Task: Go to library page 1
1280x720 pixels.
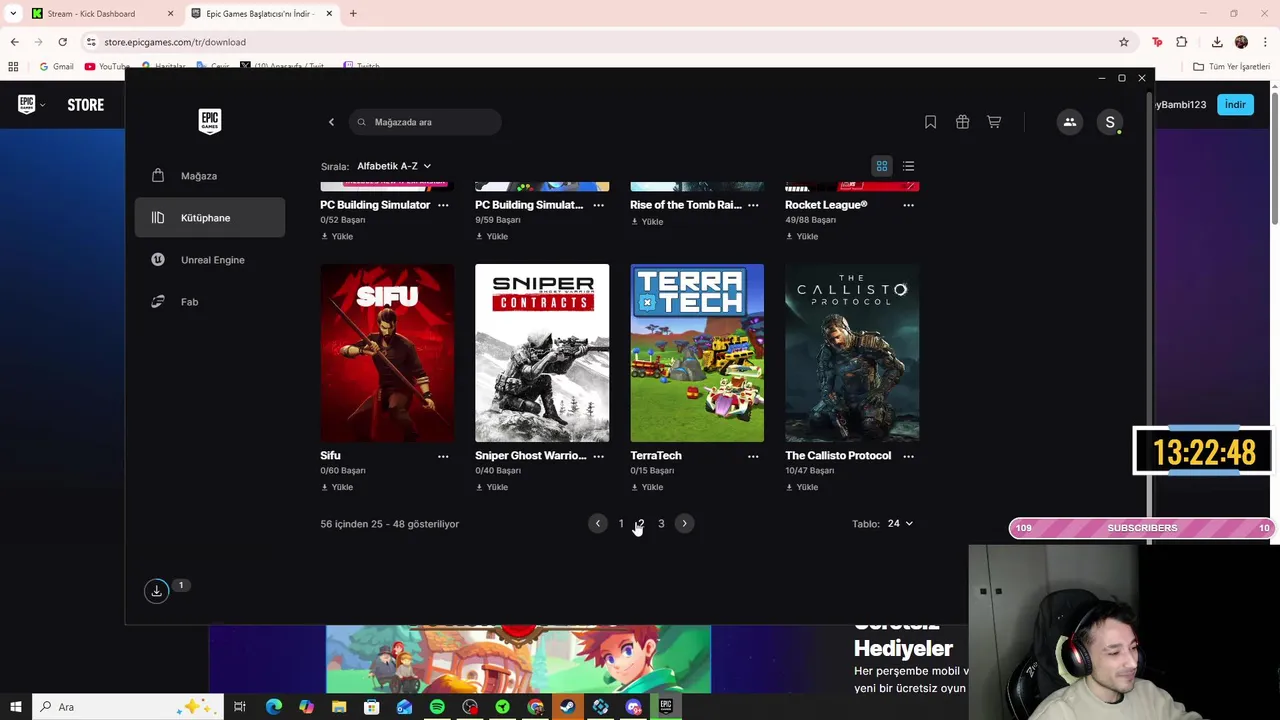Action: (621, 524)
